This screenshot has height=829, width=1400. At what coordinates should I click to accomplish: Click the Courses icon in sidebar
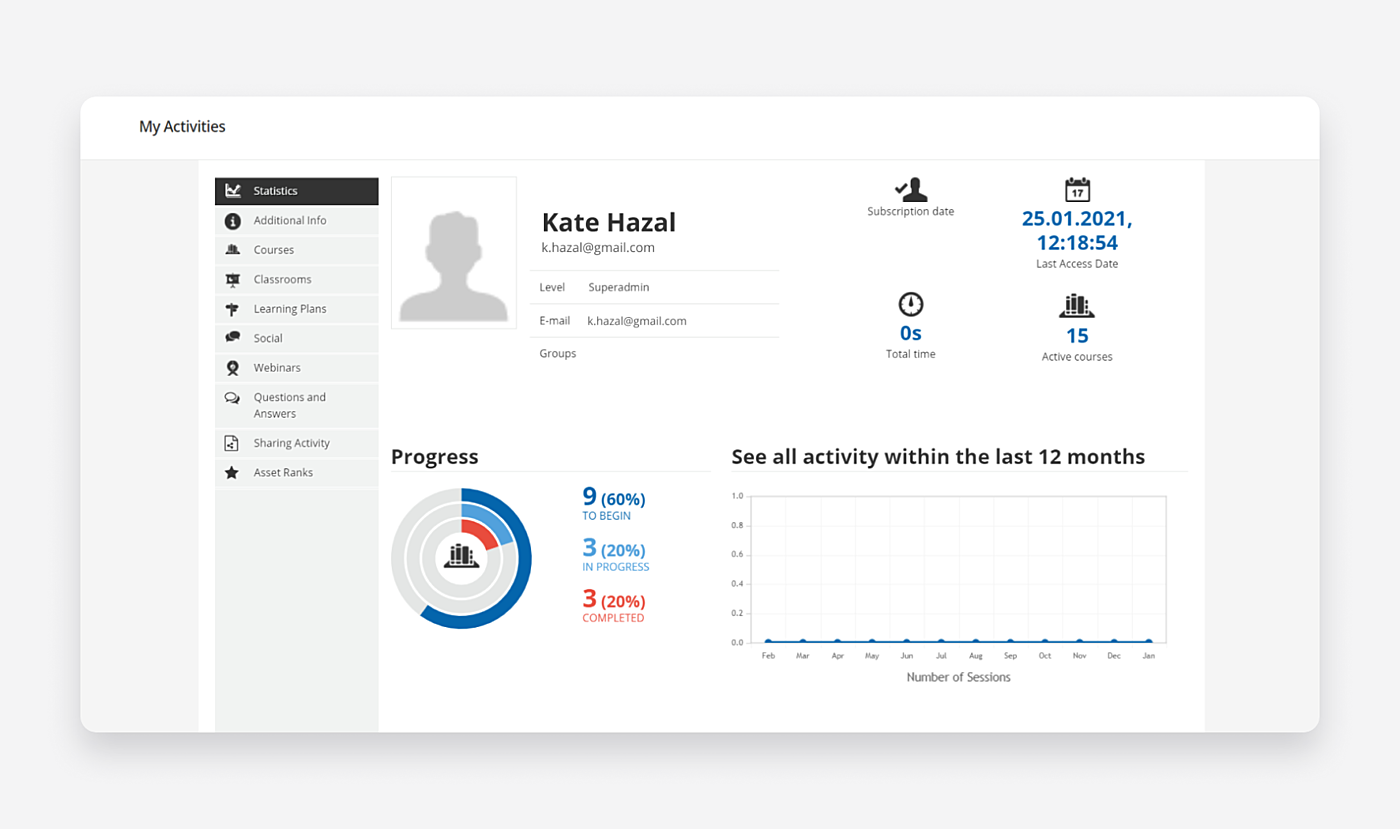tap(233, 250)
